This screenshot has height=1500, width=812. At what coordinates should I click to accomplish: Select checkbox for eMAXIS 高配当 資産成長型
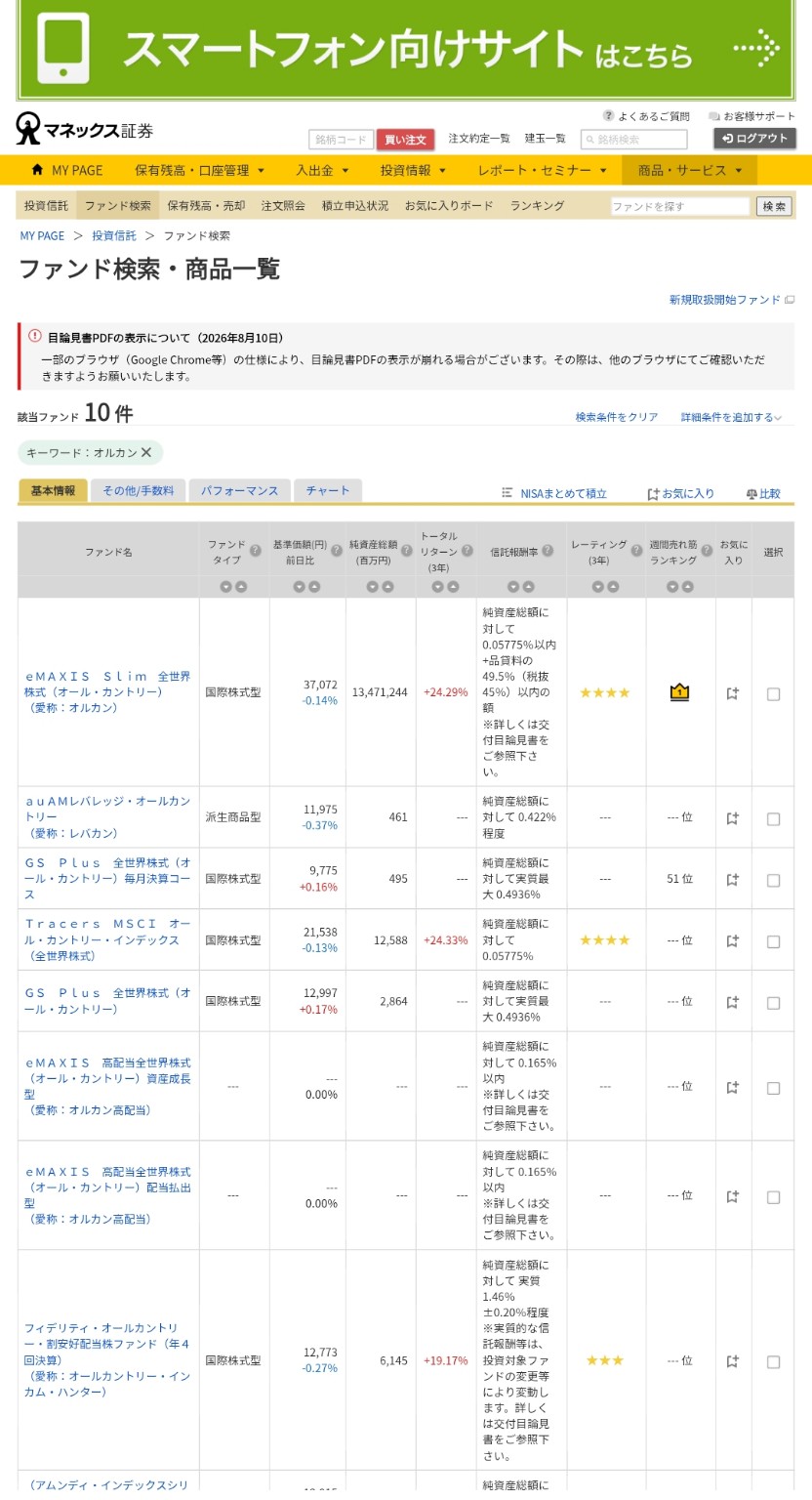click(x=774, y=1088)
